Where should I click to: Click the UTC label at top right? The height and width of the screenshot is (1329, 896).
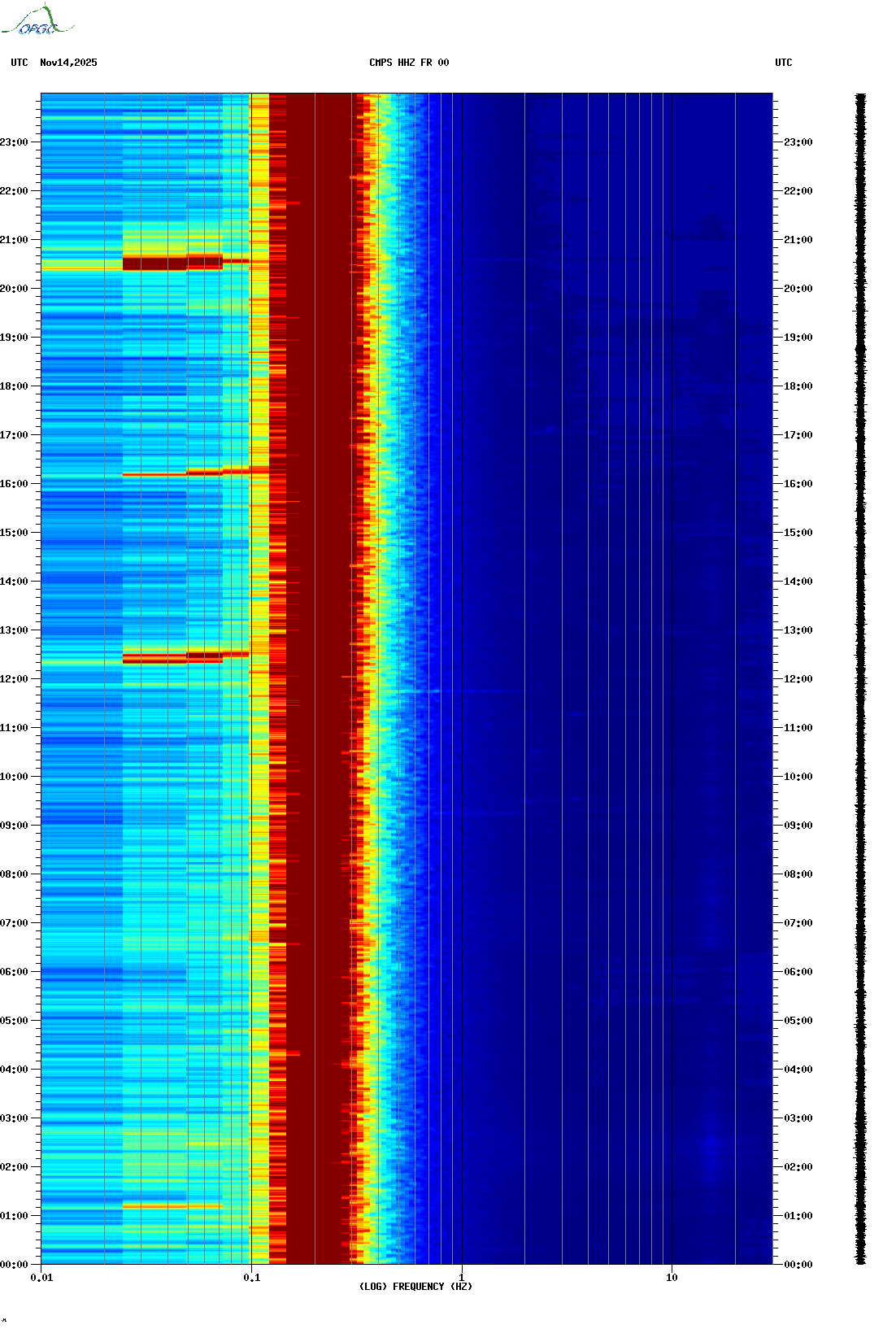tap(783, 63)
